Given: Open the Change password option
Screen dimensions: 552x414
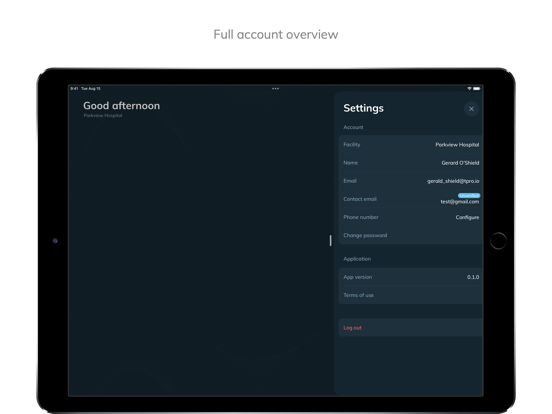Looking at the screenshot, I should [x=410, y=235].
